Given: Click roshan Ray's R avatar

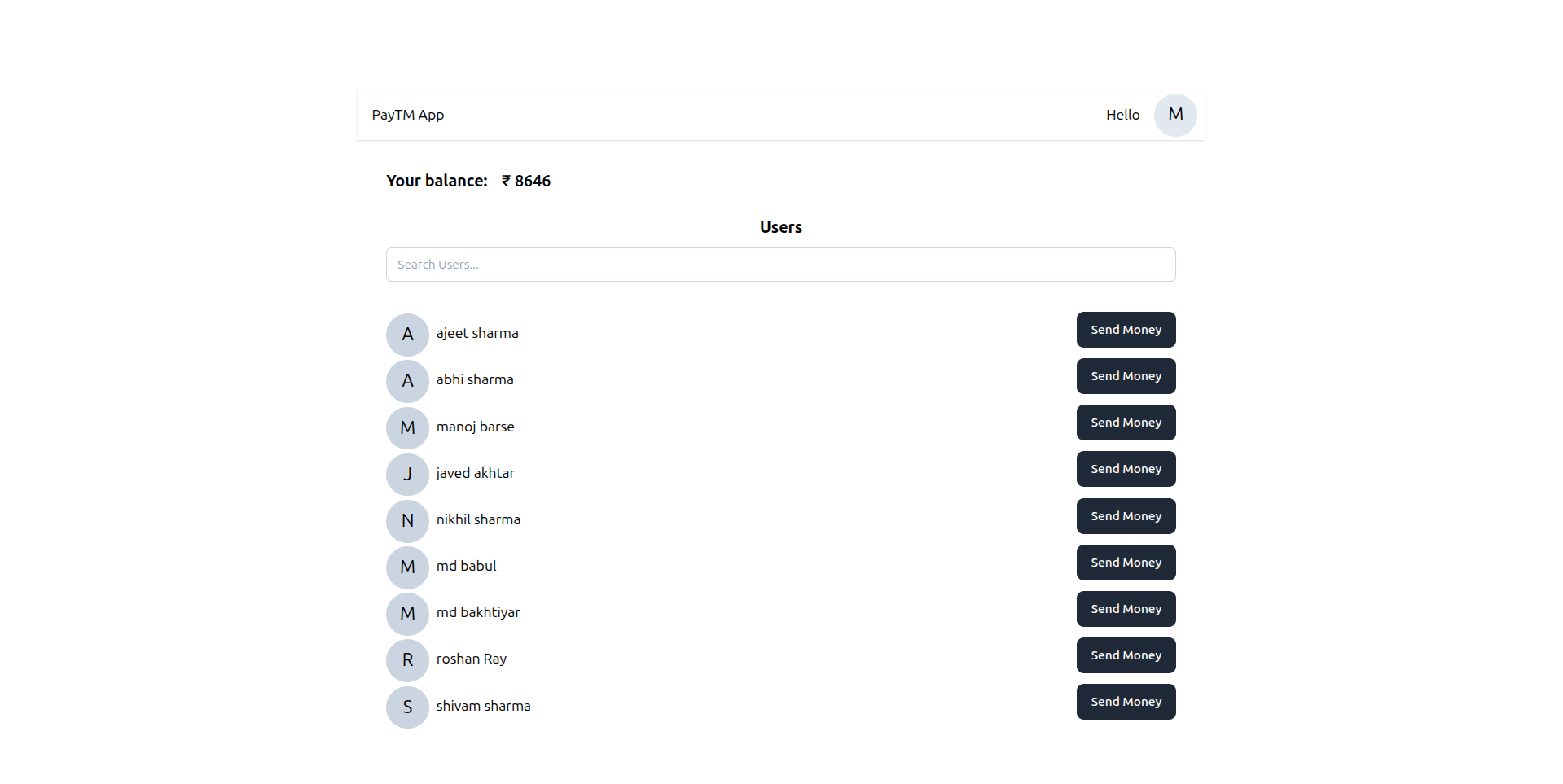Looking at the screenshot, I should 407,659.
